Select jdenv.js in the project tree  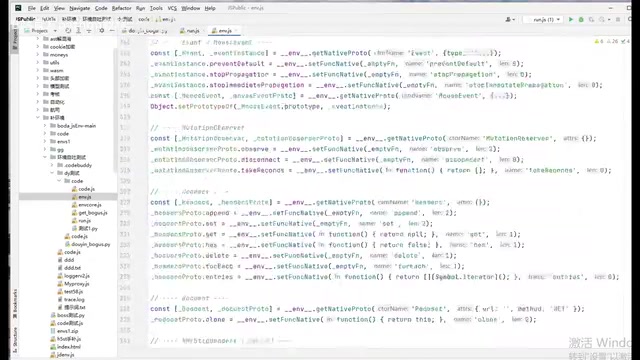[62, 355]
